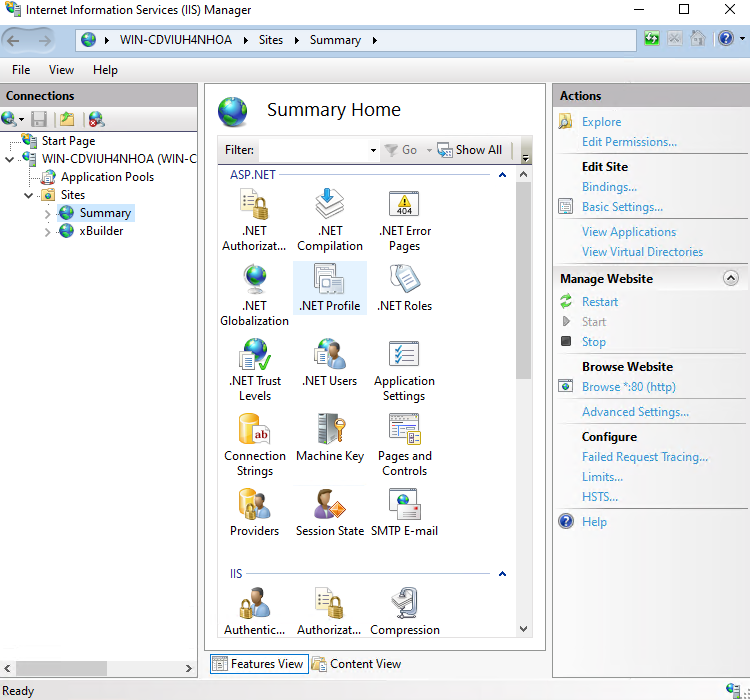Open Failed Request Tracing settings
Viewport: 750px width, 700px height.
(x=645, y=457)
